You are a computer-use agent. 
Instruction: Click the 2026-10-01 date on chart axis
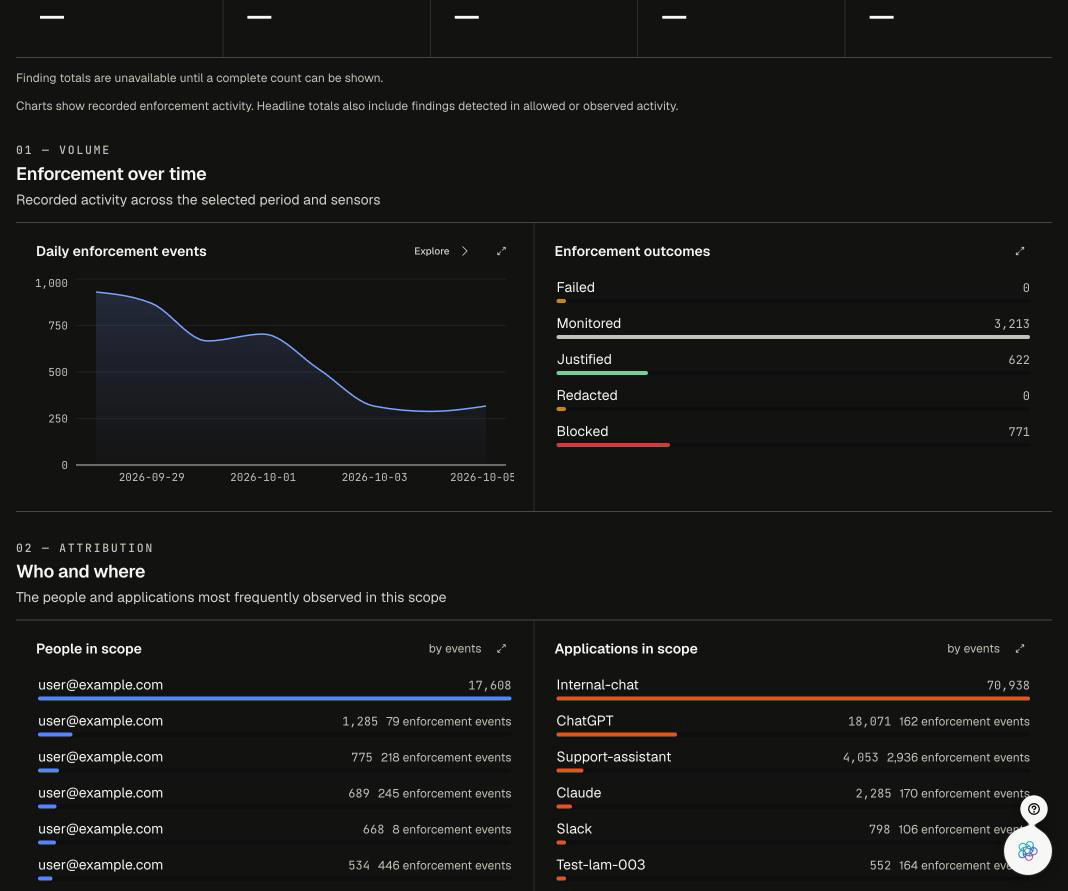point(263,478)
